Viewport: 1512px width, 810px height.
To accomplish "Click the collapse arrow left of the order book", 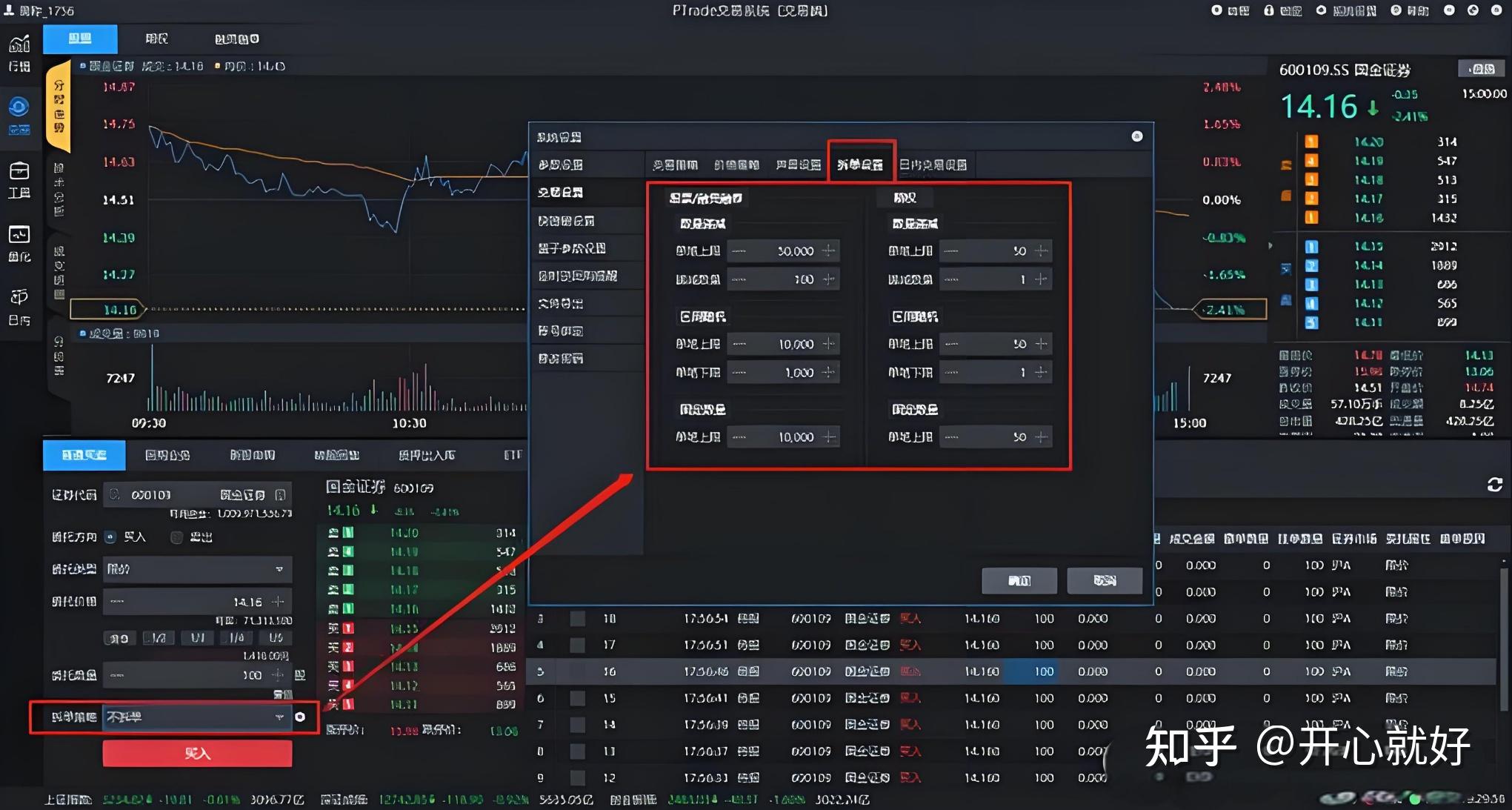I will pos(1270,245).
